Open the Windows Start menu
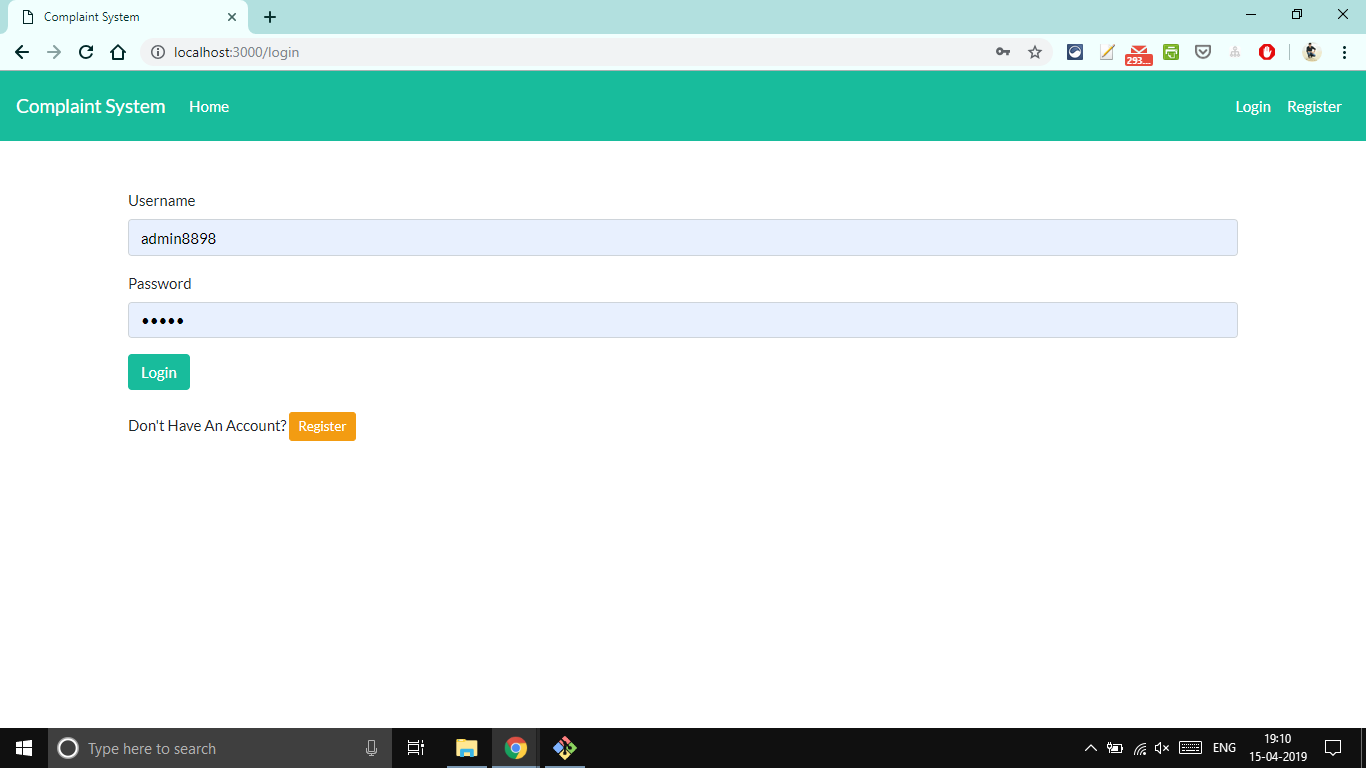 pos(24,748)
